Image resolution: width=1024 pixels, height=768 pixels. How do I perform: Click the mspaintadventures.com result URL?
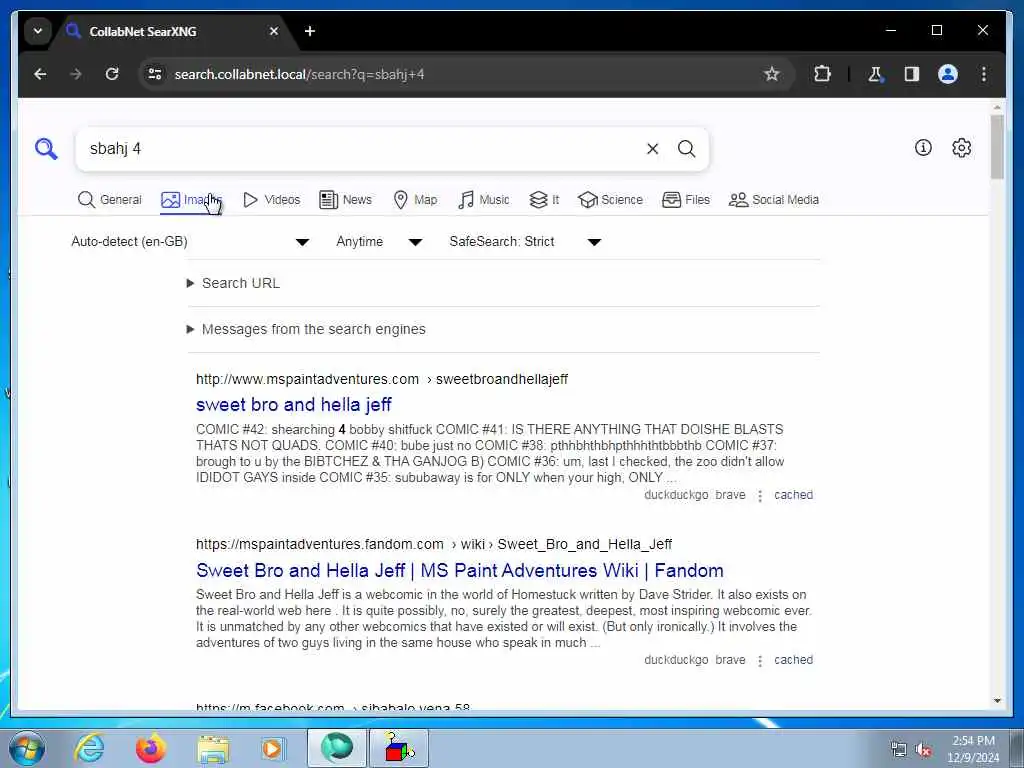tap(382, 379)
